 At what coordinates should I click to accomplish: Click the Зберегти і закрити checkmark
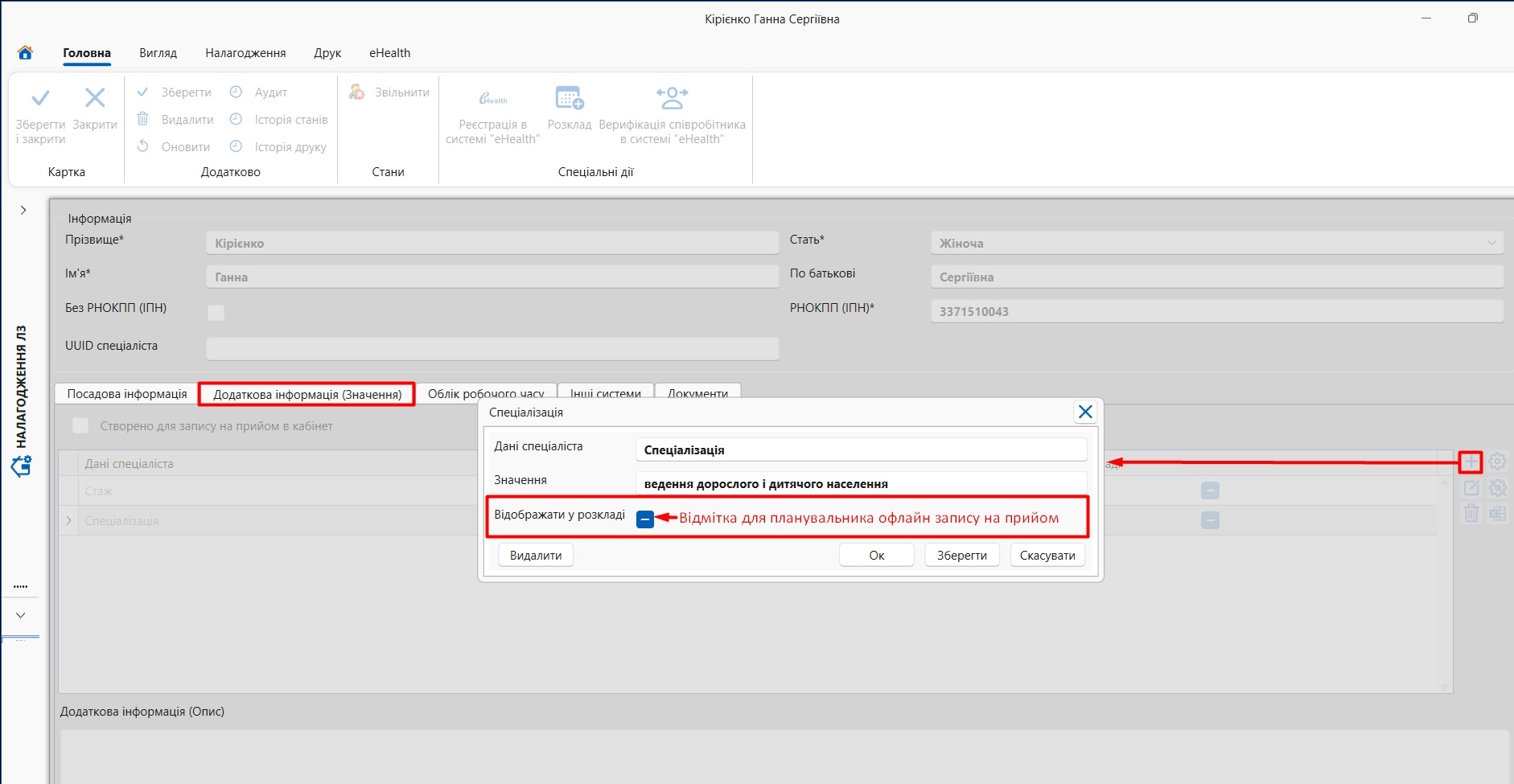coord(40,99)
